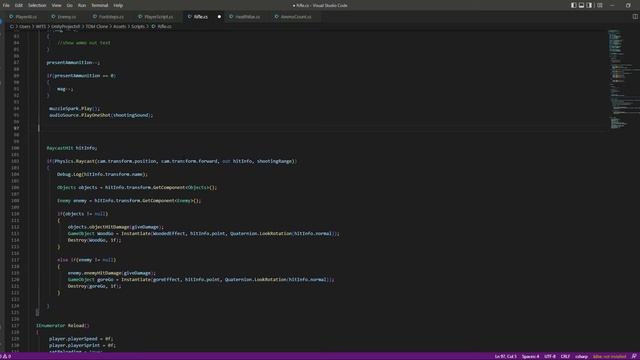Open the first editor tab, Player script file
Viewport: 640px width, 360px height.
(x=26, y=17)
